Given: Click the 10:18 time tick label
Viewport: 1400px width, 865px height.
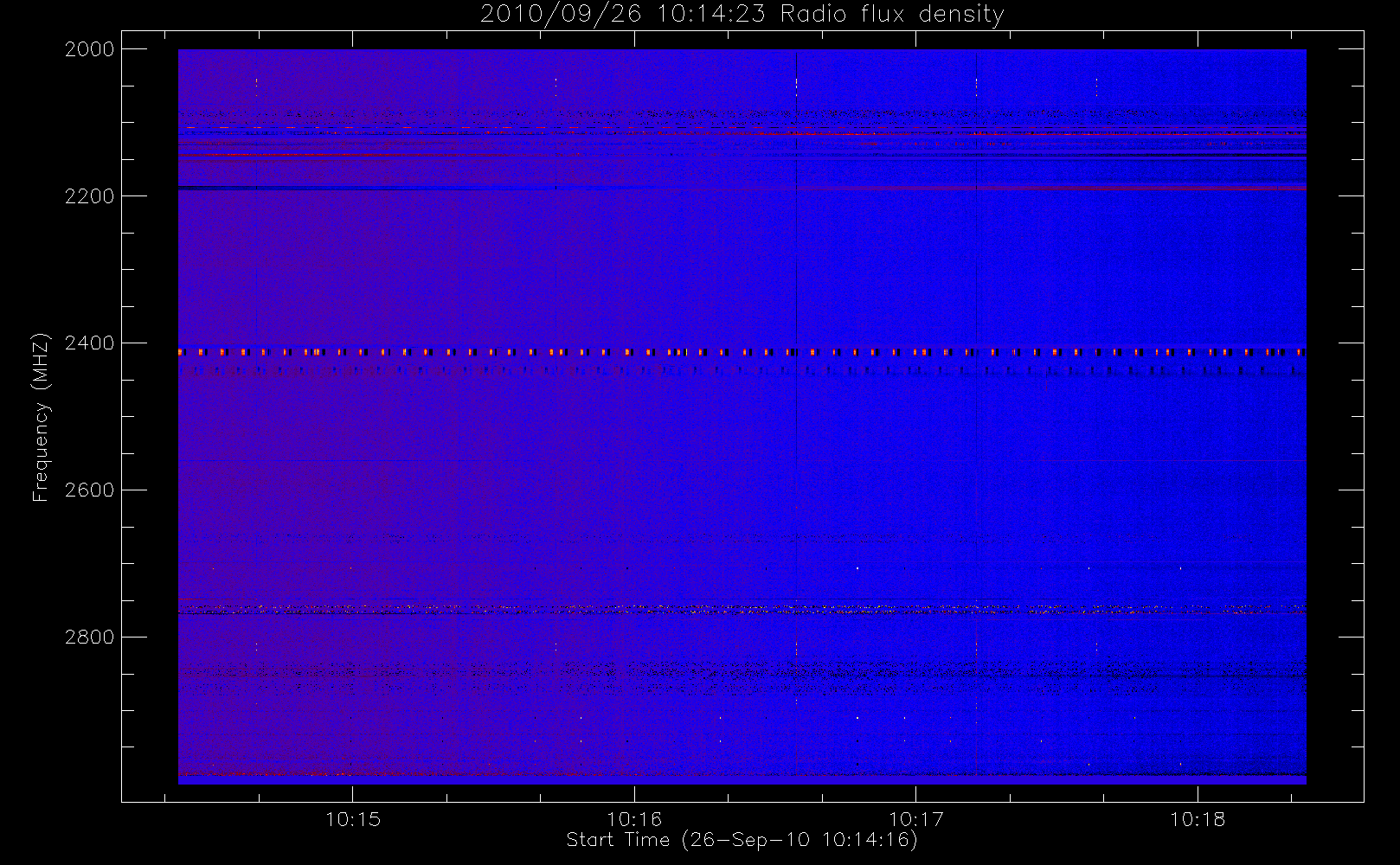Looking at the screenshot, I should 1198,819.
